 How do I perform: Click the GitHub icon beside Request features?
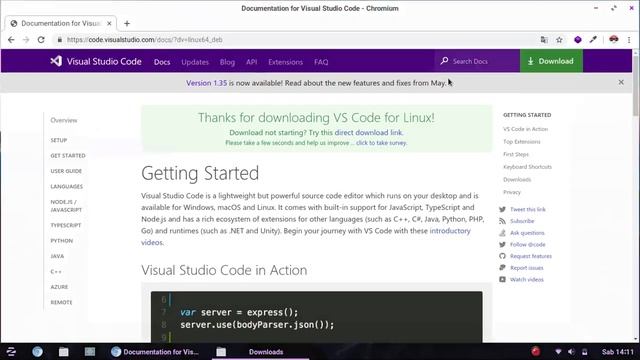pos(502,256)
